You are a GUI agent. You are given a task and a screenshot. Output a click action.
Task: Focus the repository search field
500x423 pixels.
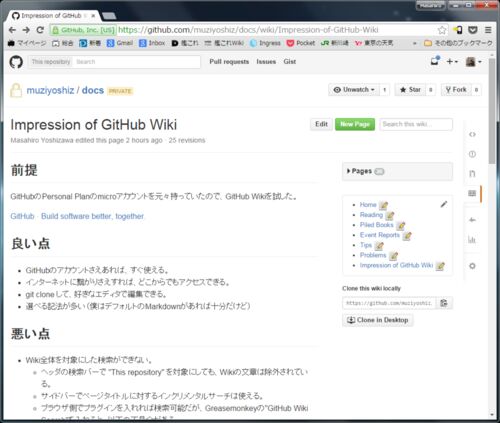[137, 62]
